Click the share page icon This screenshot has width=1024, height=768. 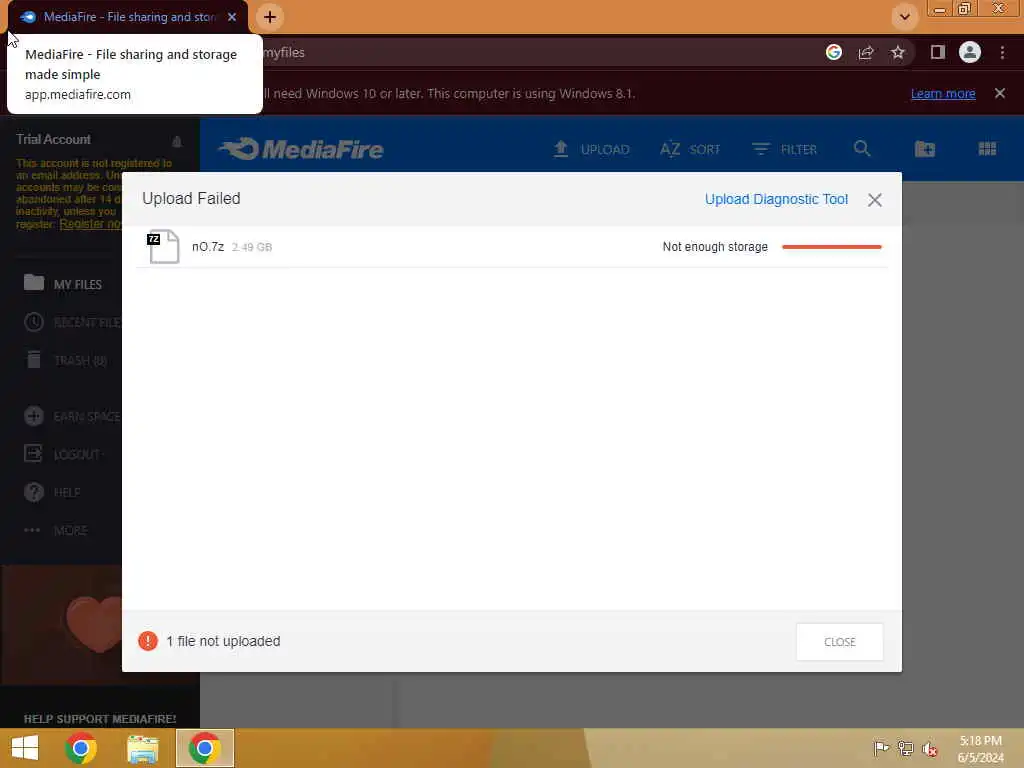tap(866, 52)
